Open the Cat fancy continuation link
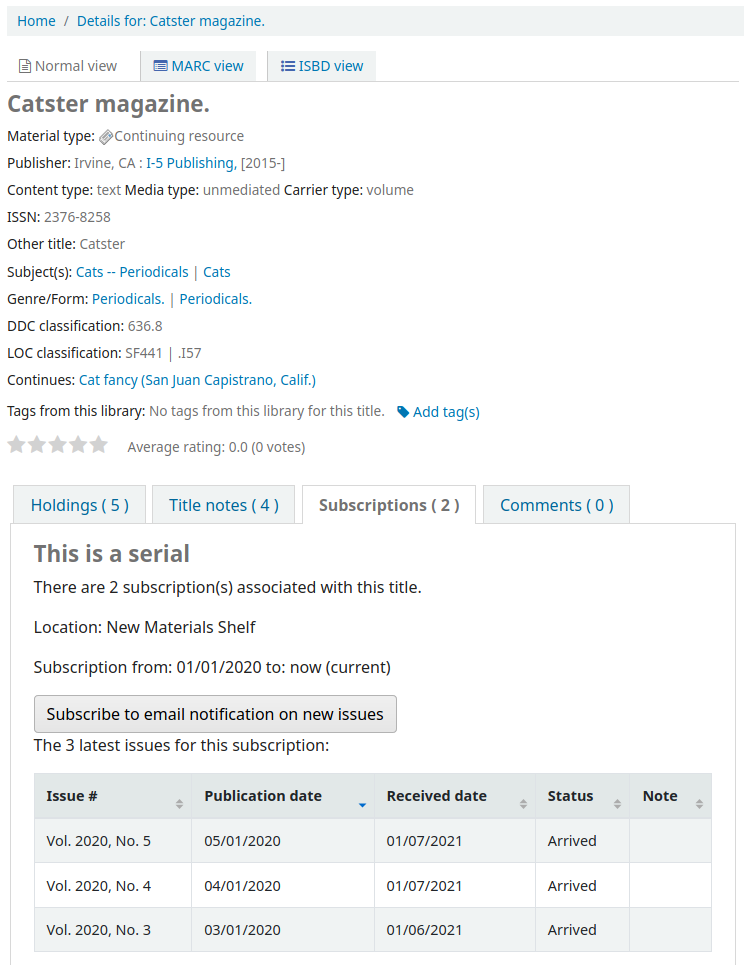 tap(196, 380)
